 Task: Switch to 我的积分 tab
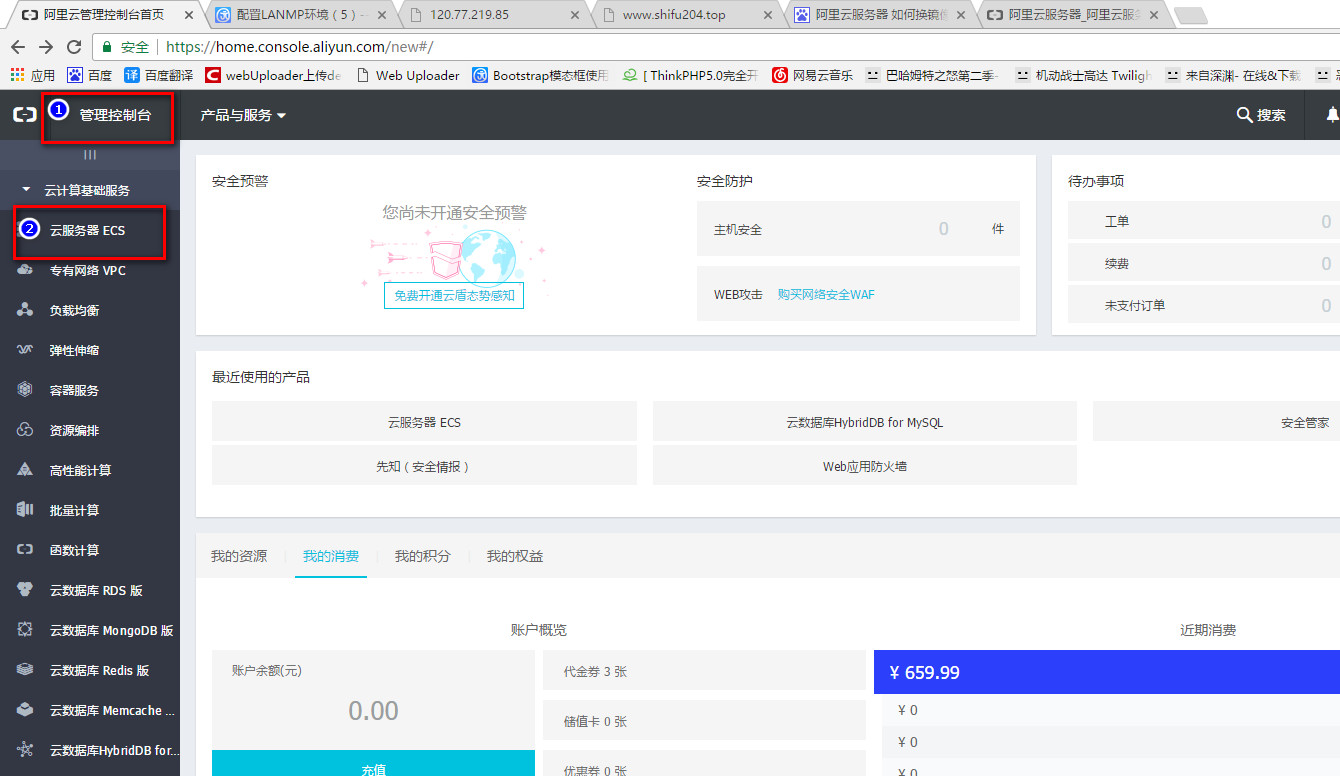click(422, 556)
